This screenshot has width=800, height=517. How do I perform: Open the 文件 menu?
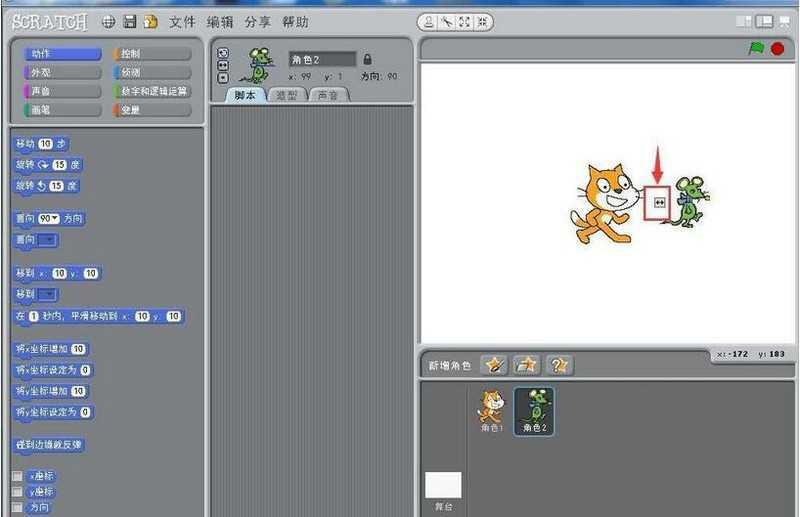pos(182,21)
